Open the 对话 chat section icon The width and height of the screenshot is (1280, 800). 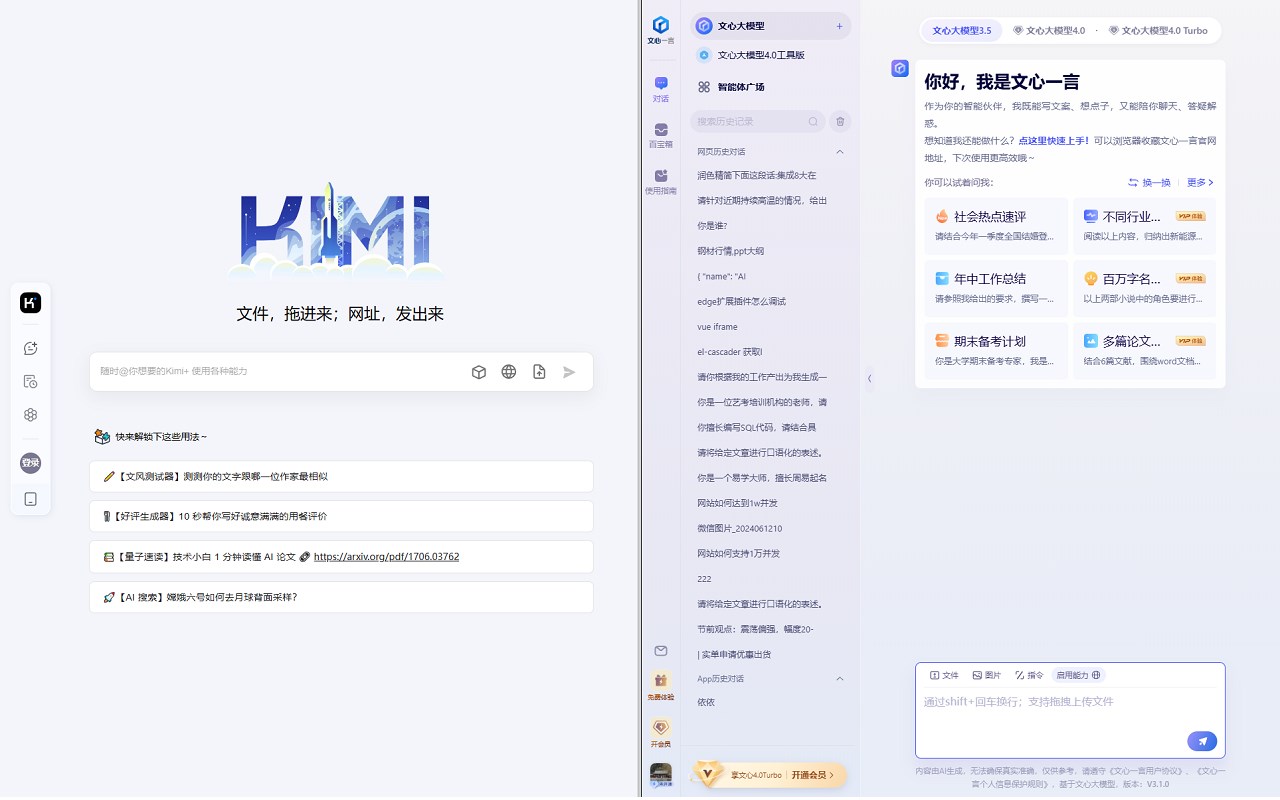(661, 89)
